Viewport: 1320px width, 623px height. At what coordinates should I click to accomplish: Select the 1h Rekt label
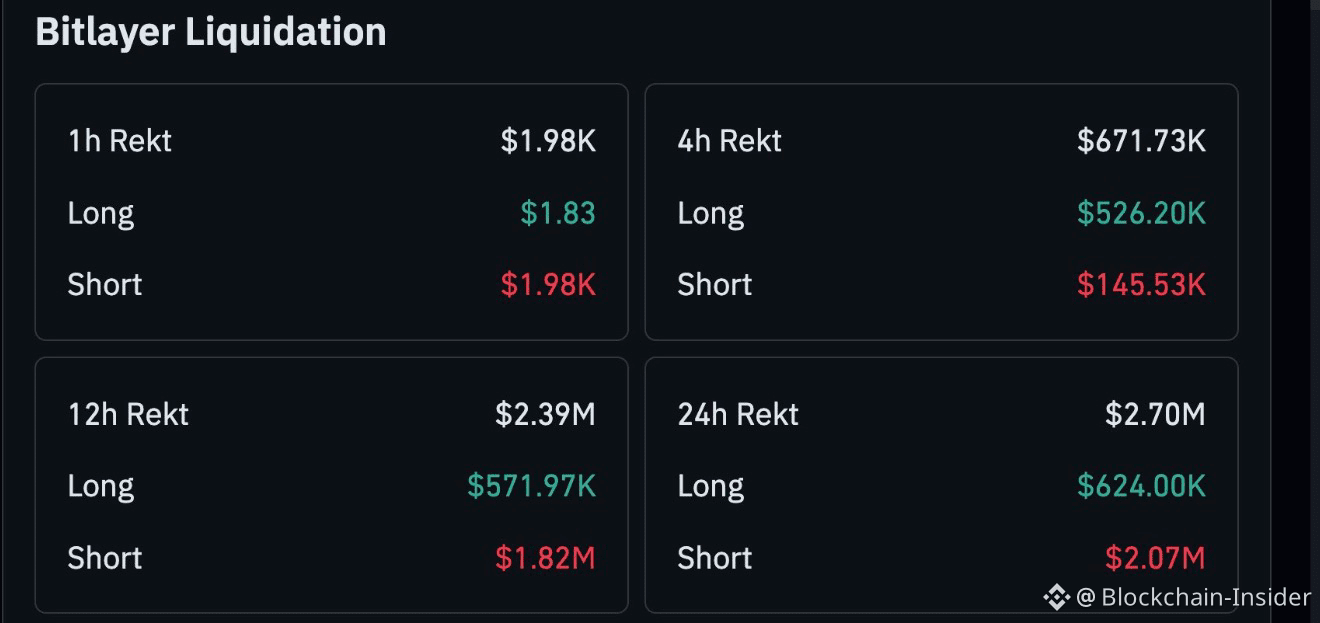120,140
